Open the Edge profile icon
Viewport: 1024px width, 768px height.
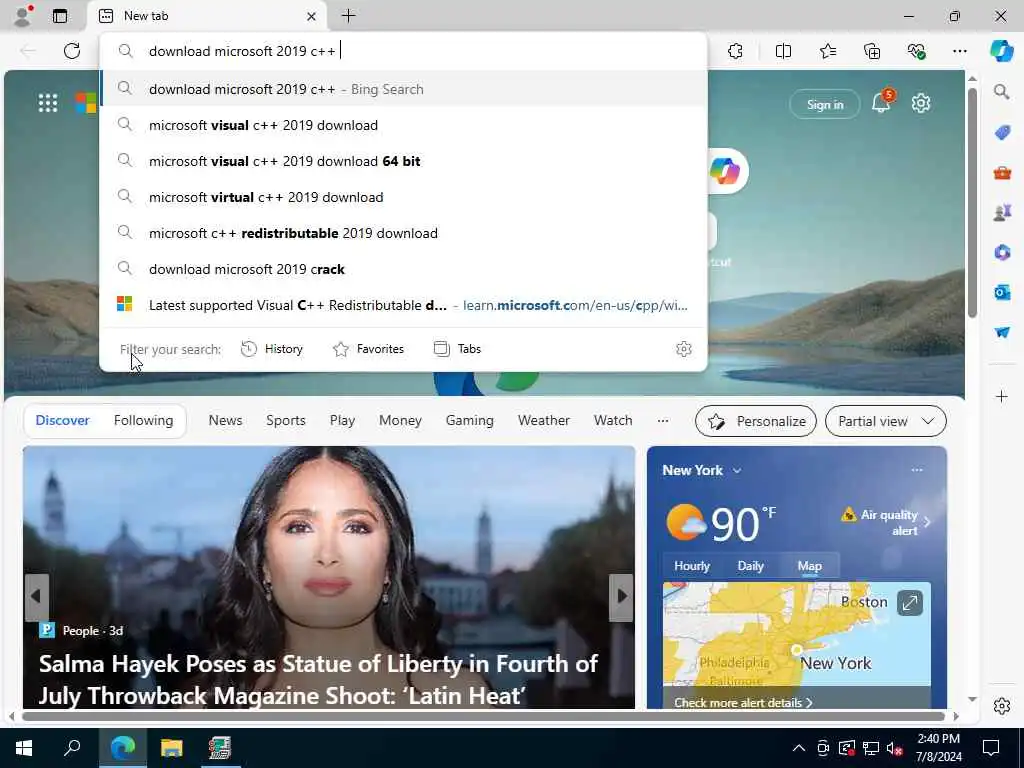click(23, 16)
